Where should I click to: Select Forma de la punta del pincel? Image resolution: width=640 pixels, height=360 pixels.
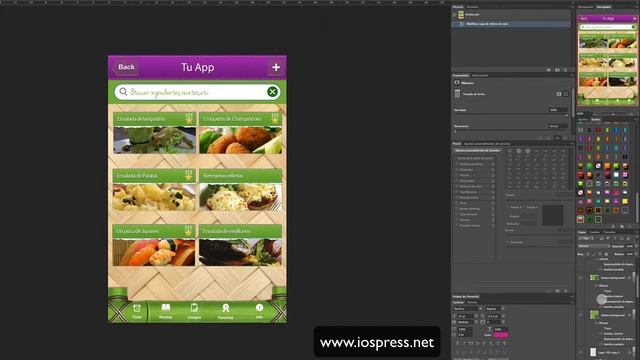475,158
